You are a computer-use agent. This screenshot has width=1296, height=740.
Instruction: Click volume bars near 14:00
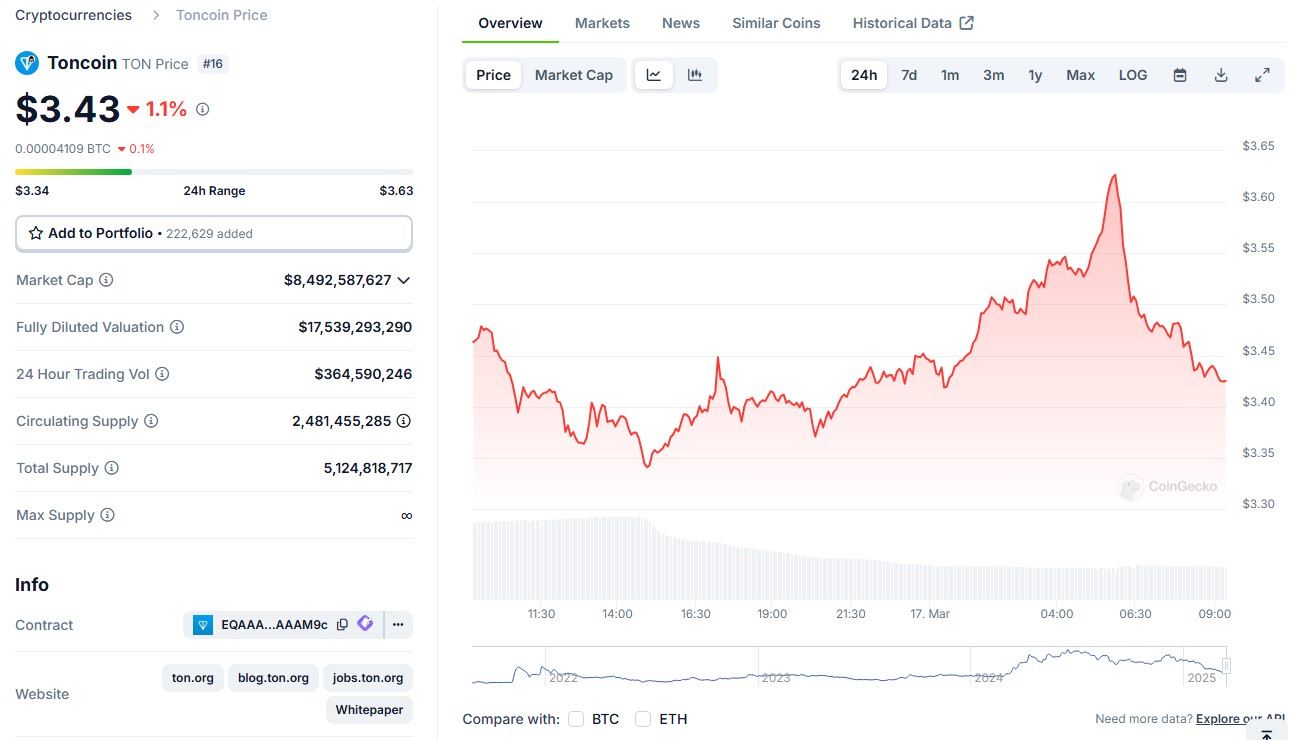(x=618, y=557)
